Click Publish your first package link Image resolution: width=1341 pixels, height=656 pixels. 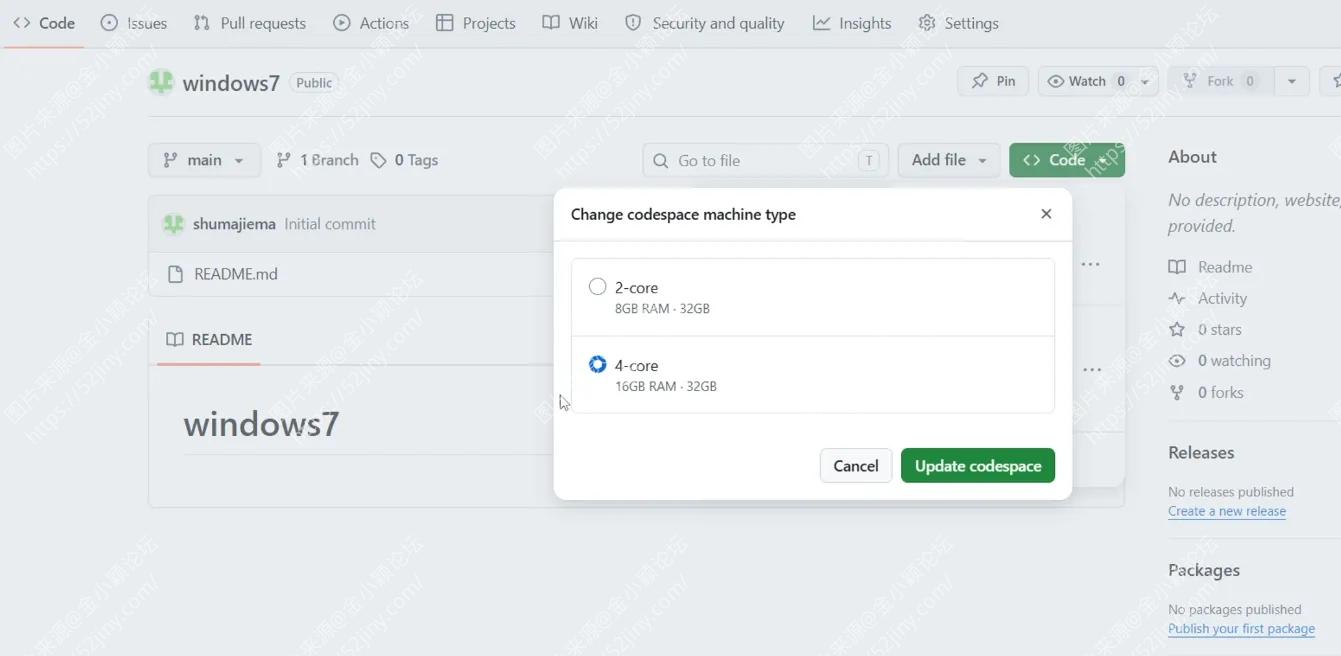point(1241,629)
